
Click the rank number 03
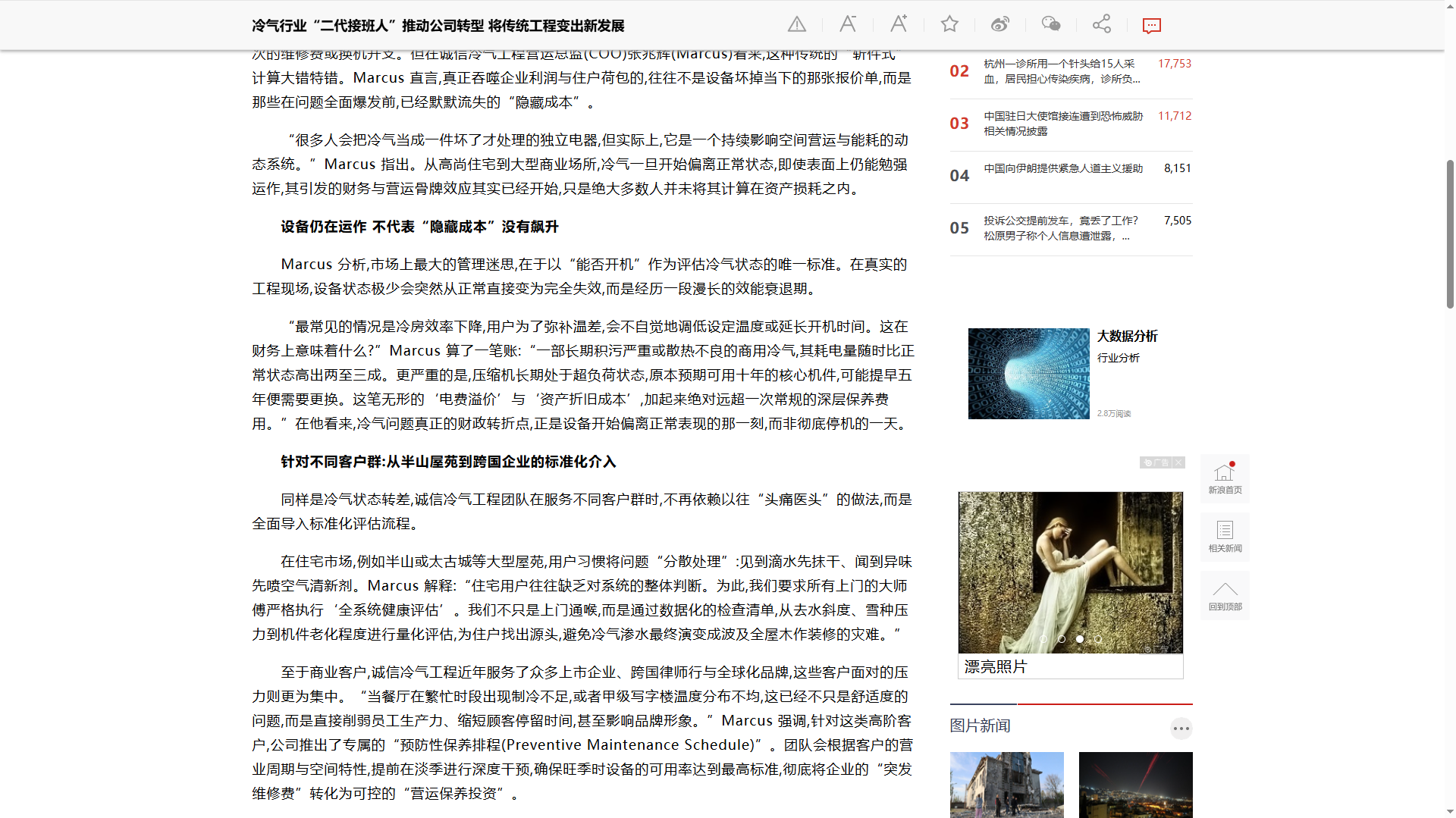point(959,124)
